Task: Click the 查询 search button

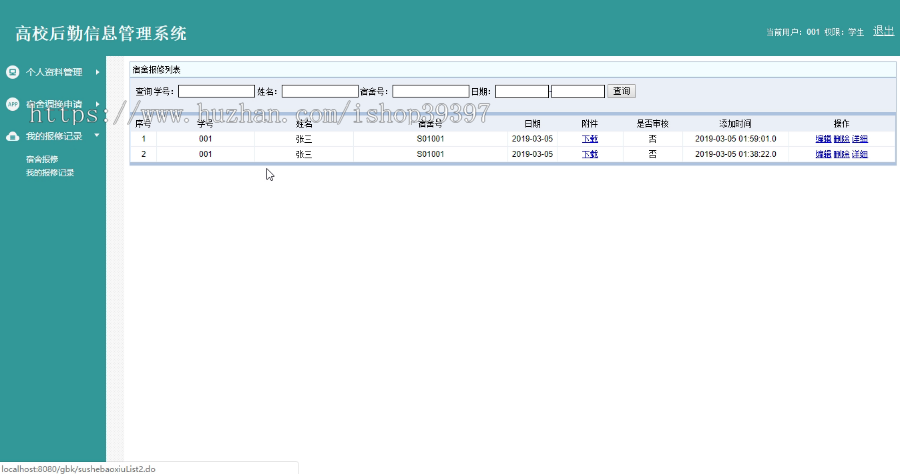Action: 621,91
